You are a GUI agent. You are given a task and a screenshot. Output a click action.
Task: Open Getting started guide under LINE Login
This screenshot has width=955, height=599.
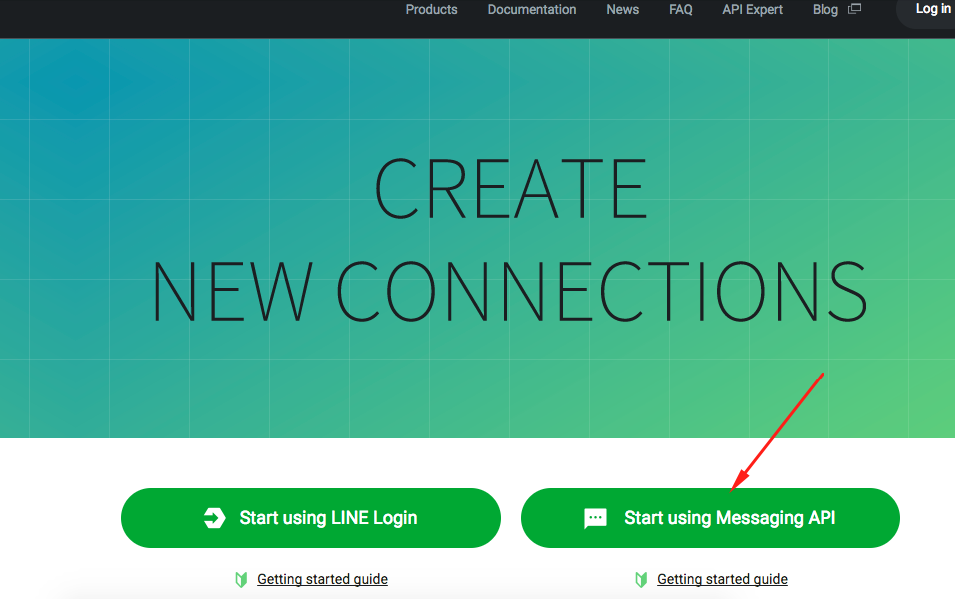(x=322, y=579)
